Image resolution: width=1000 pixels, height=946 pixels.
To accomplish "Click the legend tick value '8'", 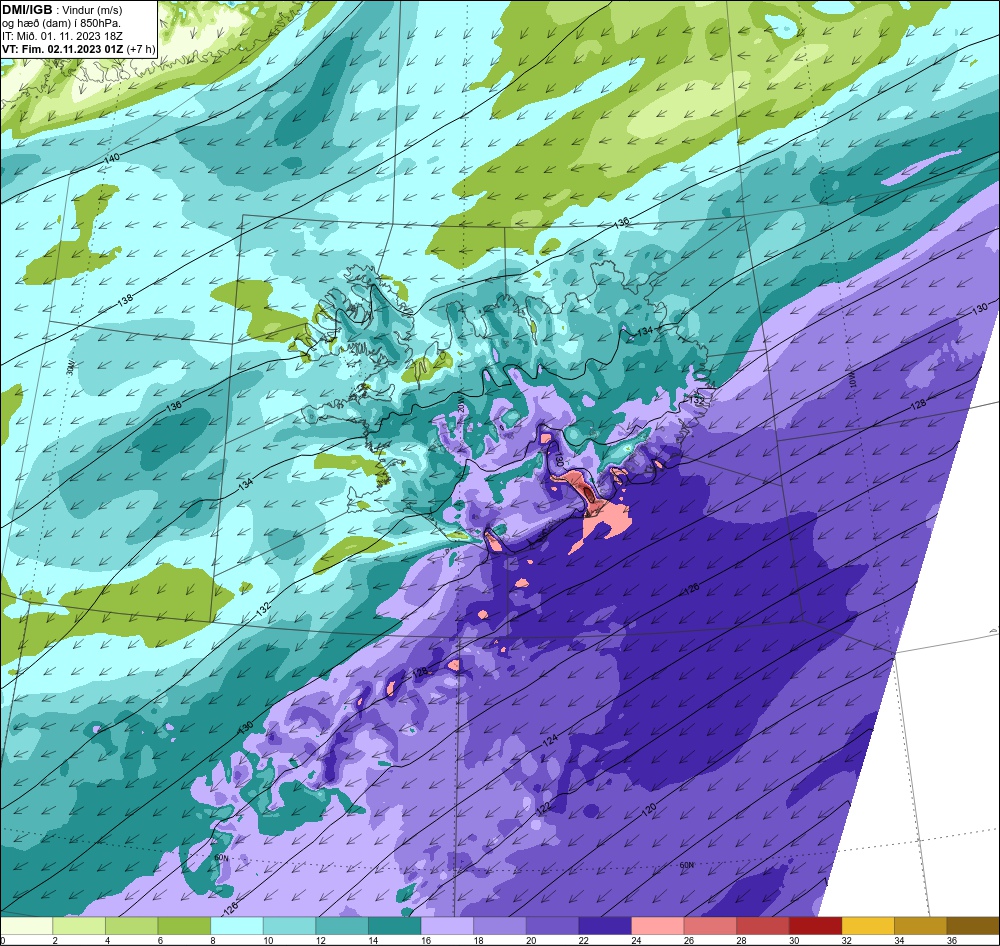I will 212,940.
